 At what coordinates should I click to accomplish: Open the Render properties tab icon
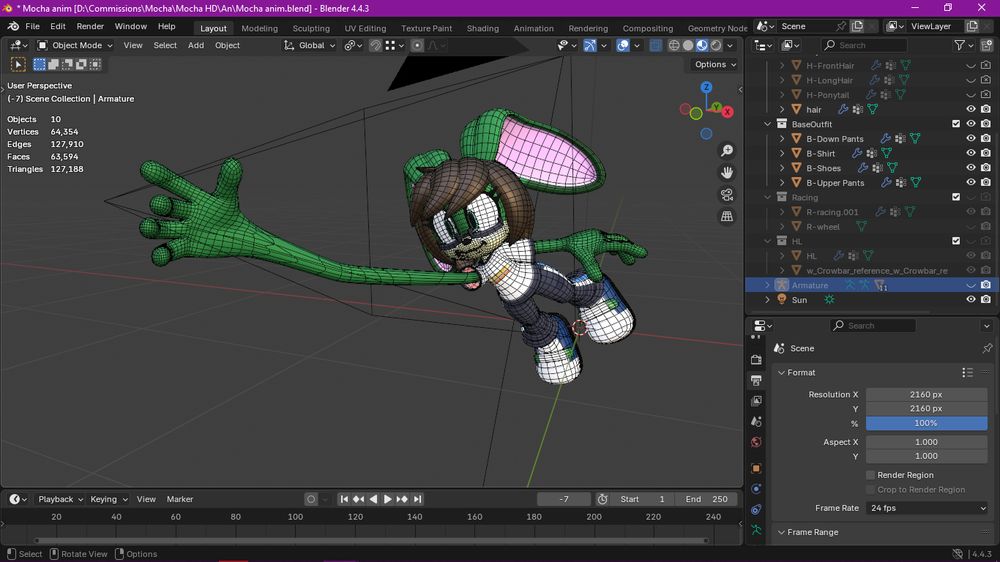(x=756, y=360)
